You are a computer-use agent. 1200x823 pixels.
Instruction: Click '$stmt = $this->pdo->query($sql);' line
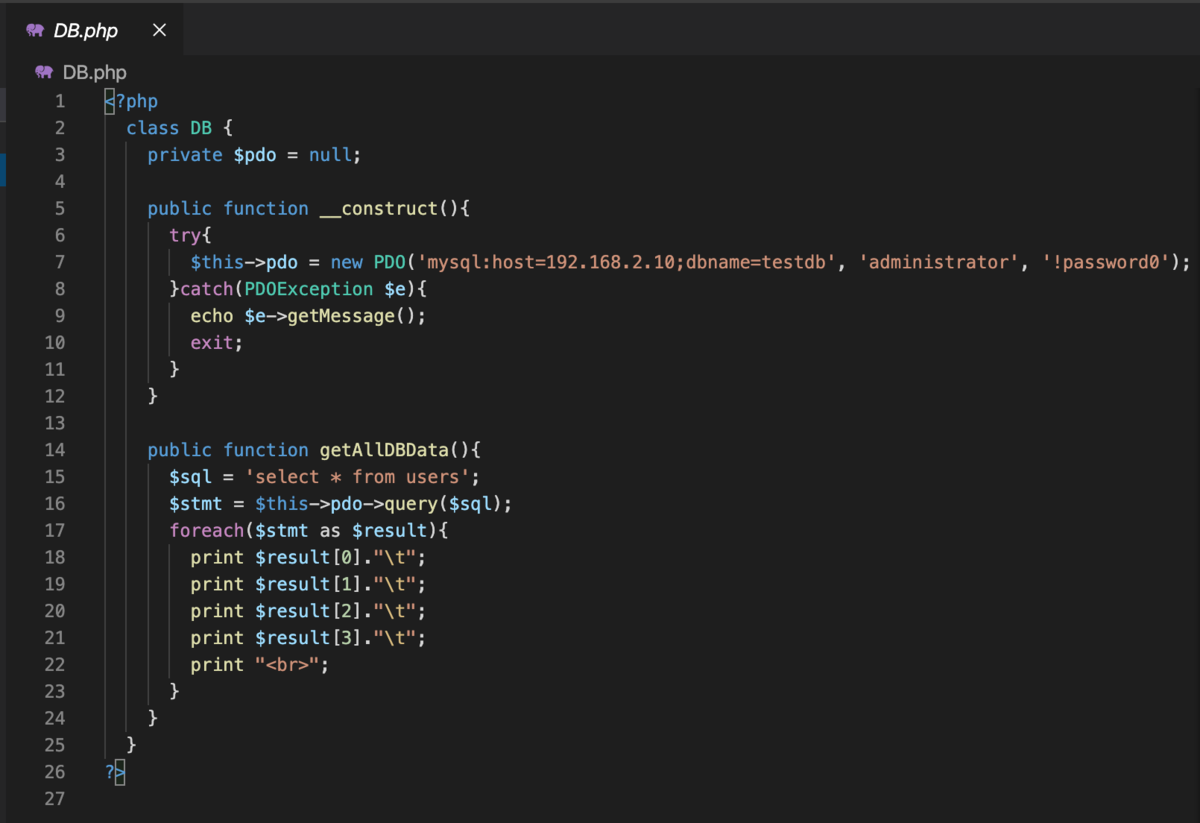click(341, 503)
